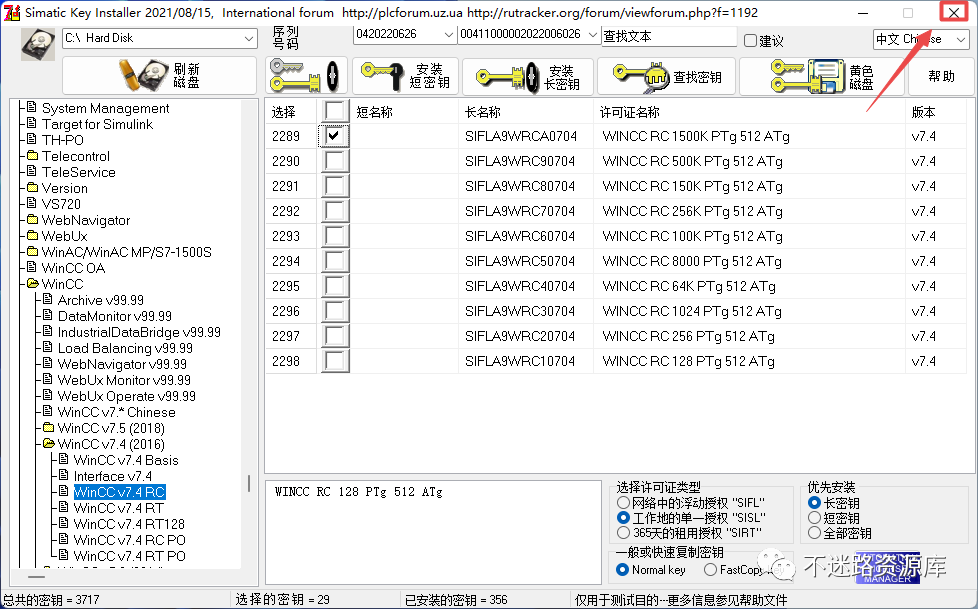Click document icon beside DataMonitor v99.99
Screen dimensions: 978x609
pyautogui.click(x=48, y=315)
